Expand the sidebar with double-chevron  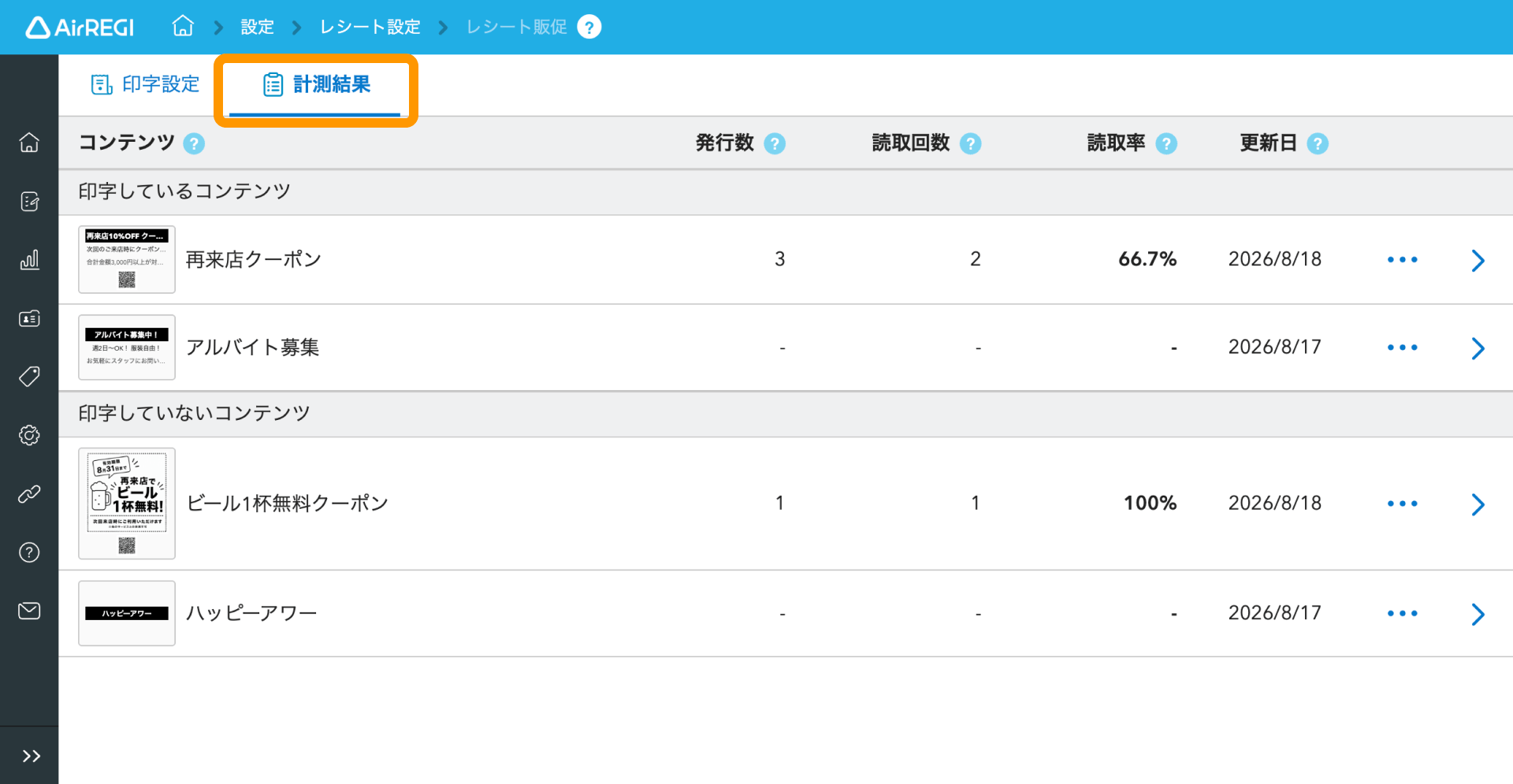coord(31,756)
